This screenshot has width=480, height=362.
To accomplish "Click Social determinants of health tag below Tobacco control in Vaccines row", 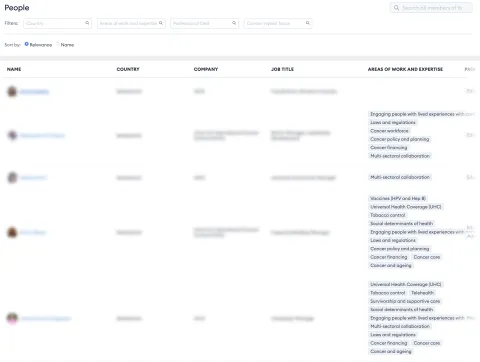I will (402, 223).
